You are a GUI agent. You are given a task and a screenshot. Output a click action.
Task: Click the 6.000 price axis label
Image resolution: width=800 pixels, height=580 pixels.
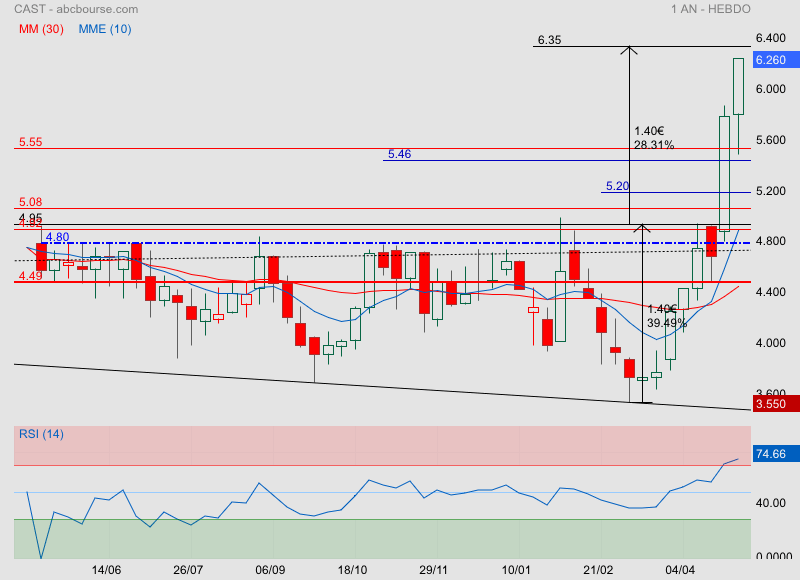[x=770, y=89]
